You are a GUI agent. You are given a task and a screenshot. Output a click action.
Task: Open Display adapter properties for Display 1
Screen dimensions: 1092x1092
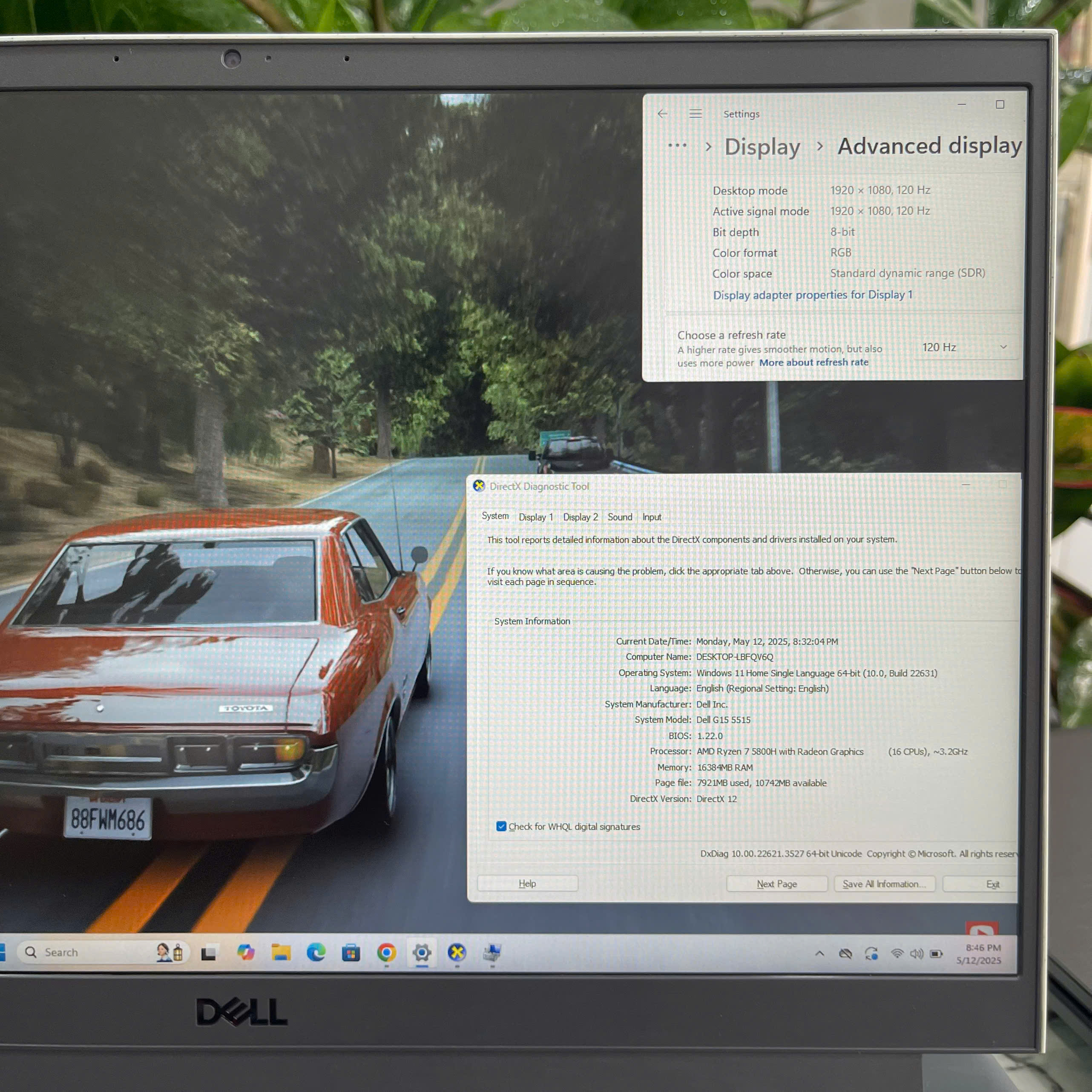click(x=813, y=295)
